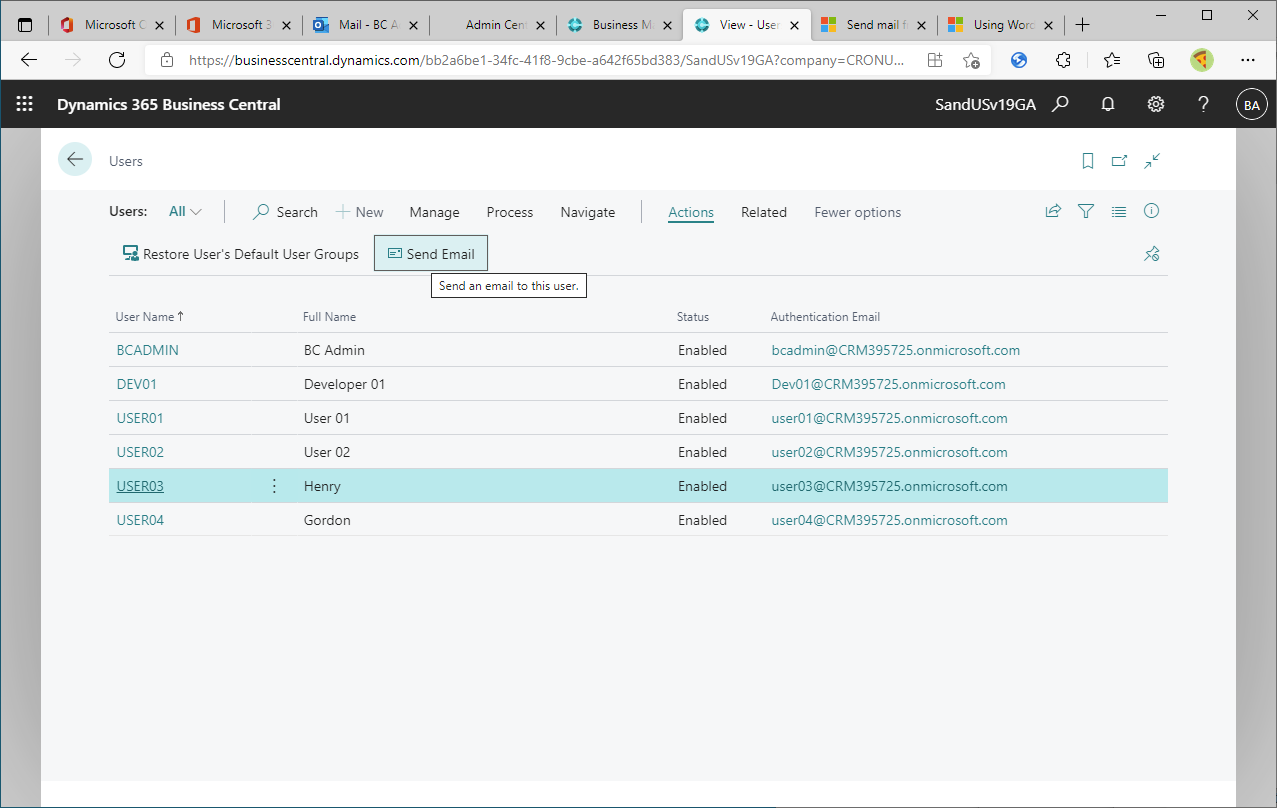Open page in new window icon
Screen dimensions: 1277x808
point(1120,160)
